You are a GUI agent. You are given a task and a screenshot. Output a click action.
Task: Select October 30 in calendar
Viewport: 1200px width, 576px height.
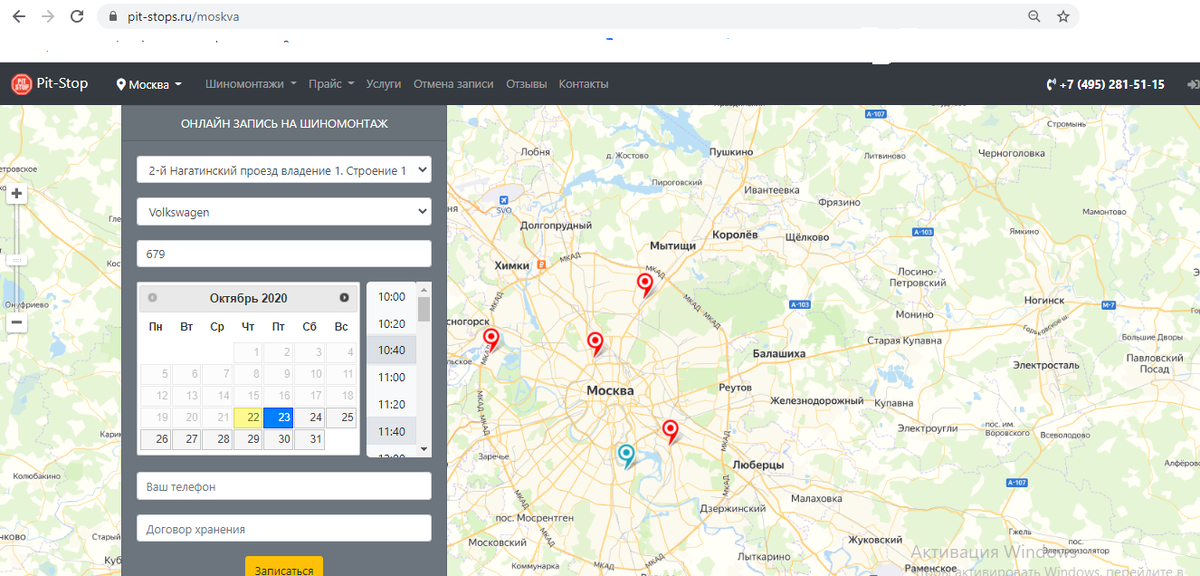[x=279, y=439]
